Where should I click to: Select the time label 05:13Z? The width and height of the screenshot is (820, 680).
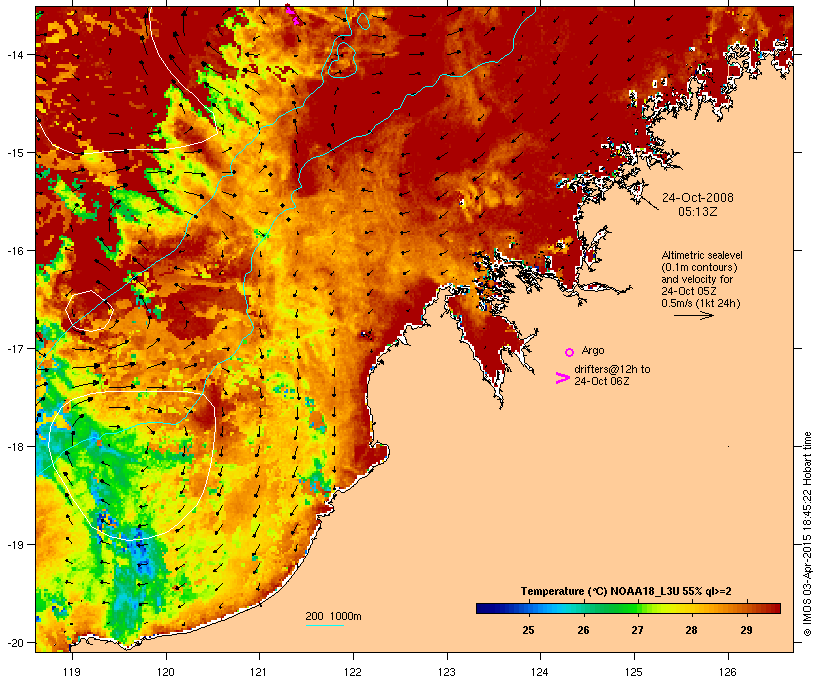click(x=698, y=212)
